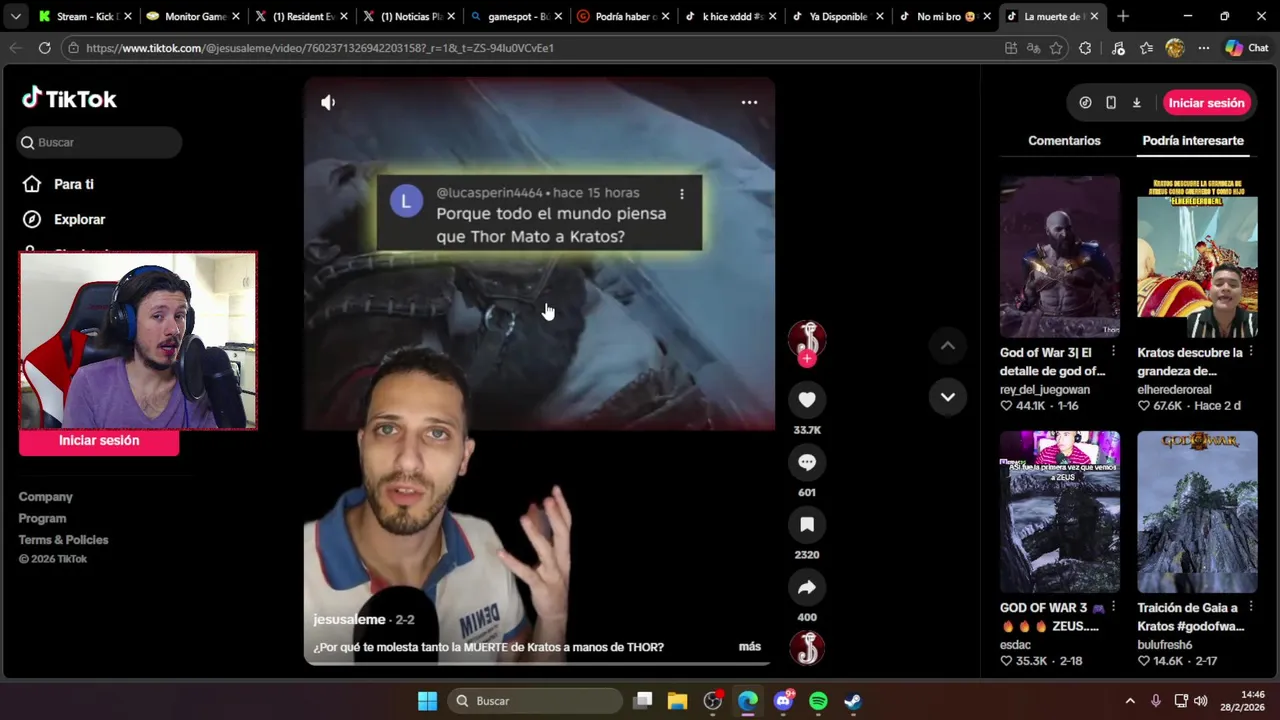Open options for God of War 3 detalle video

pos(1113,352)
